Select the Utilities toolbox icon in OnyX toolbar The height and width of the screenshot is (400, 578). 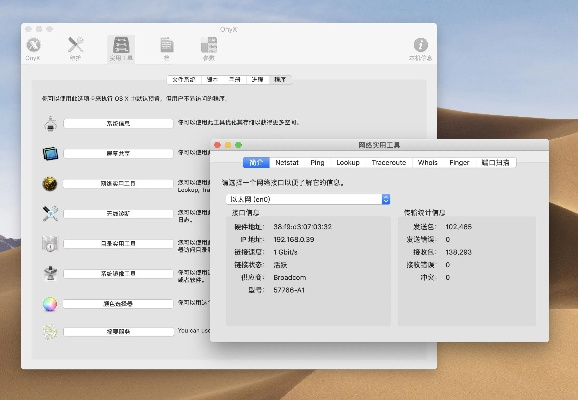tap(121, 45)
